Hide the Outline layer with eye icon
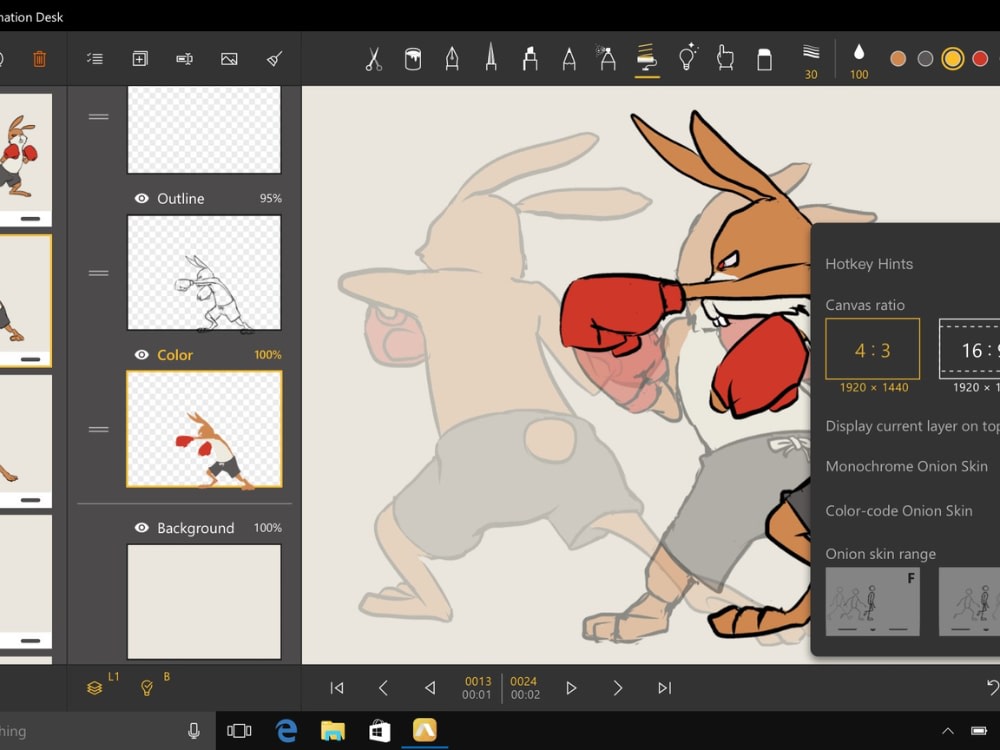 coord(142,198)
